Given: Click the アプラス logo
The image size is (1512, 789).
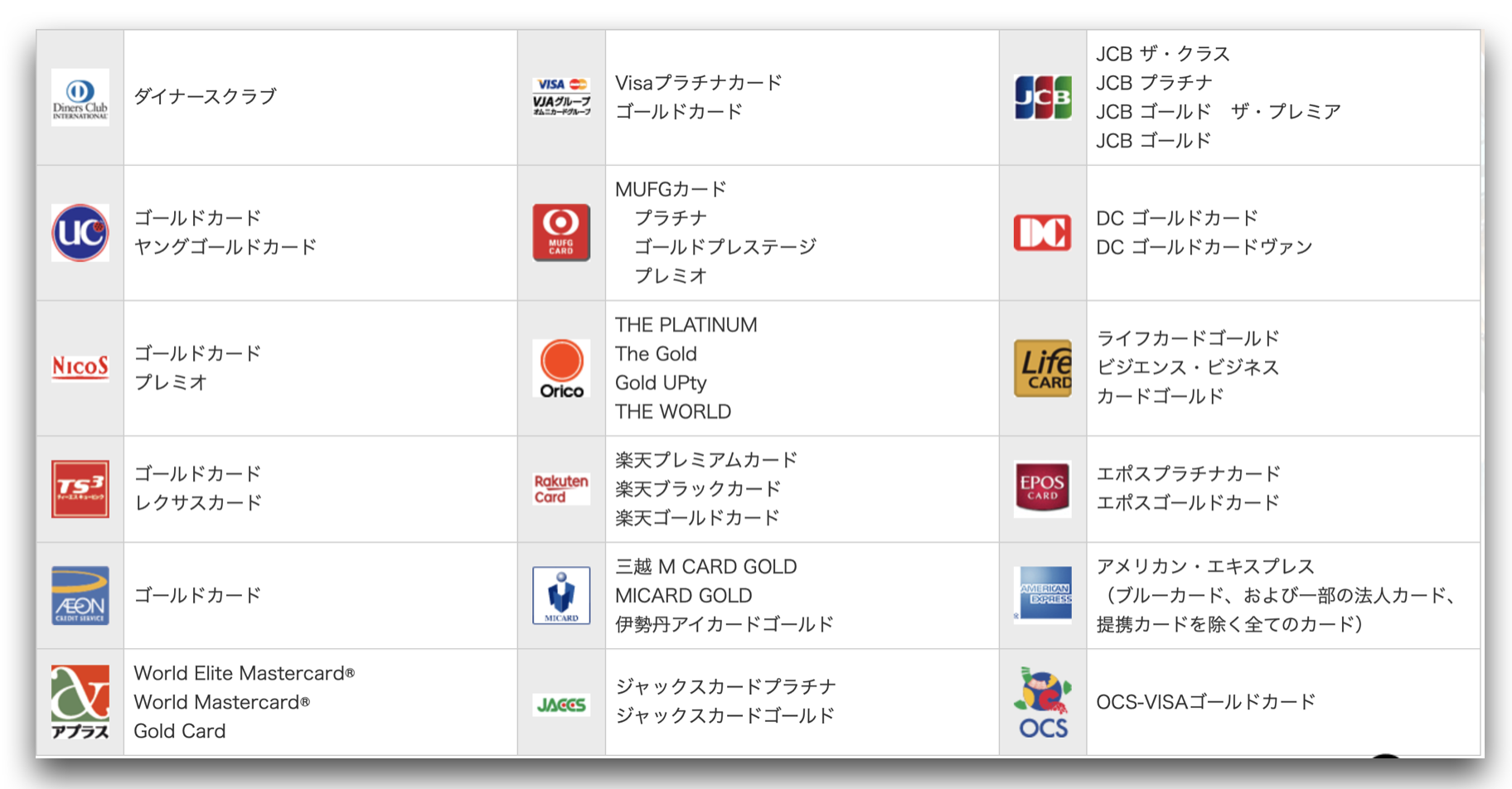Looking at the screenshot, I should pos(80,702).
